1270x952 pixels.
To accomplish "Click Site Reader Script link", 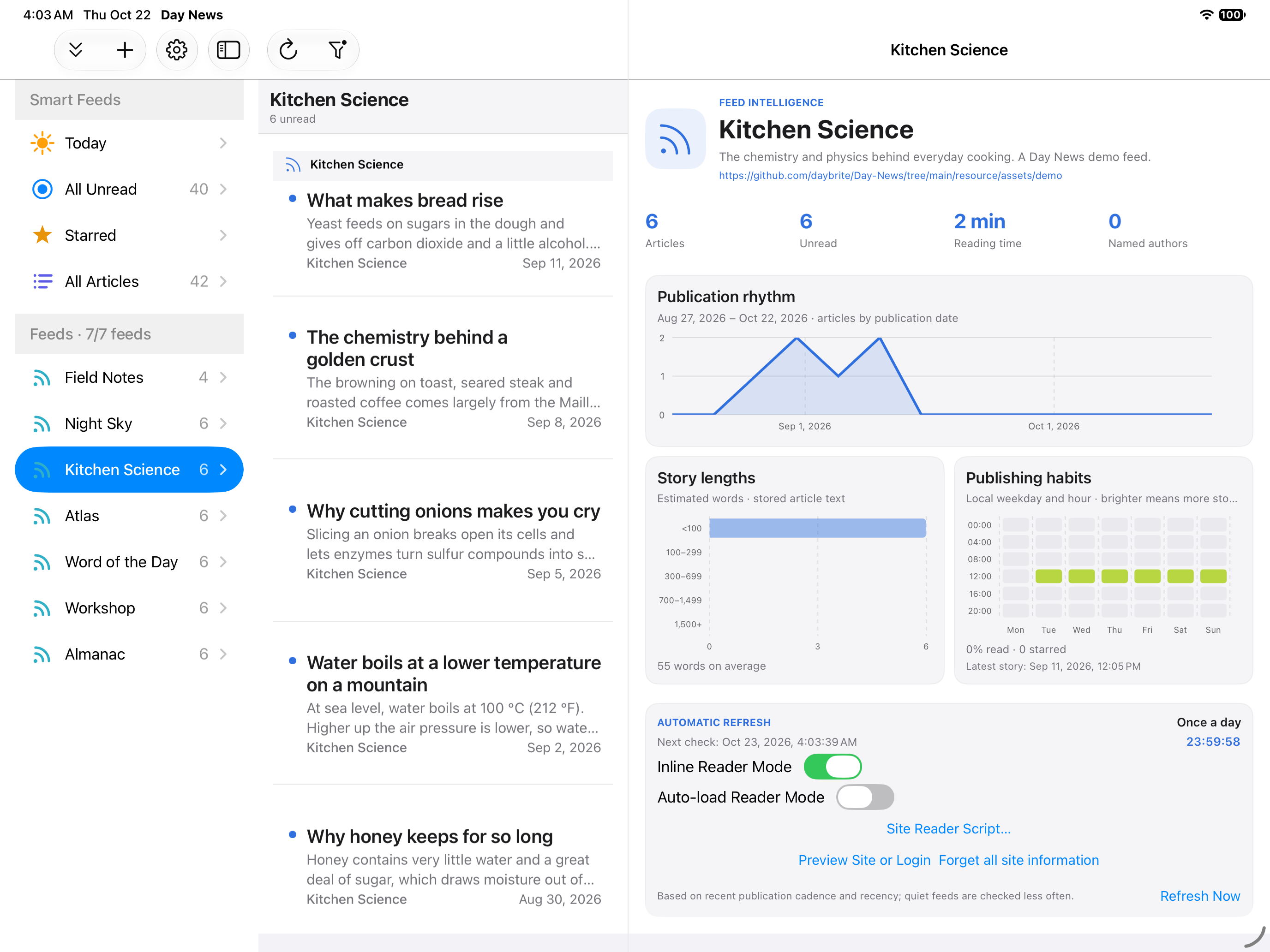I will (948, 829).
